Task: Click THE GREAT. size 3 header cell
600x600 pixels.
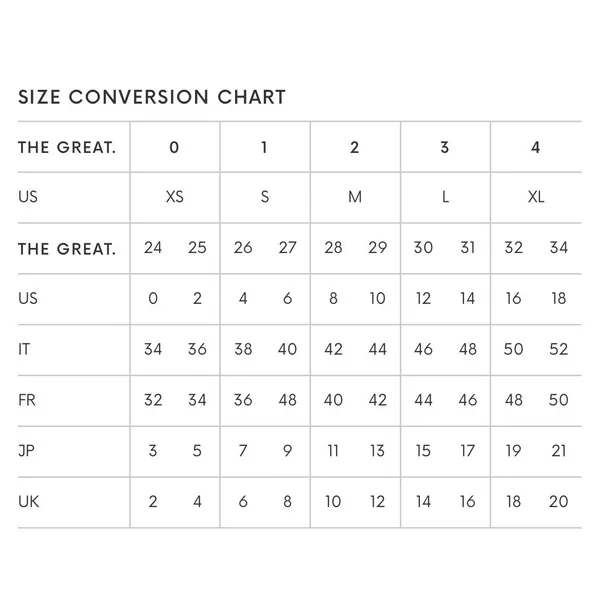Action: (445, 147)
